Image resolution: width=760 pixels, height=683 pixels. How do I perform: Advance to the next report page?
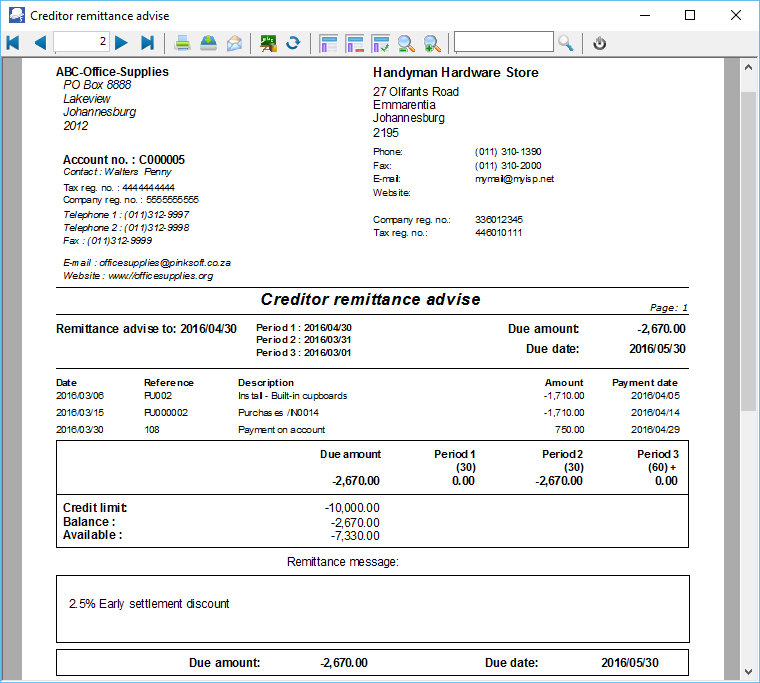(121, 43)
